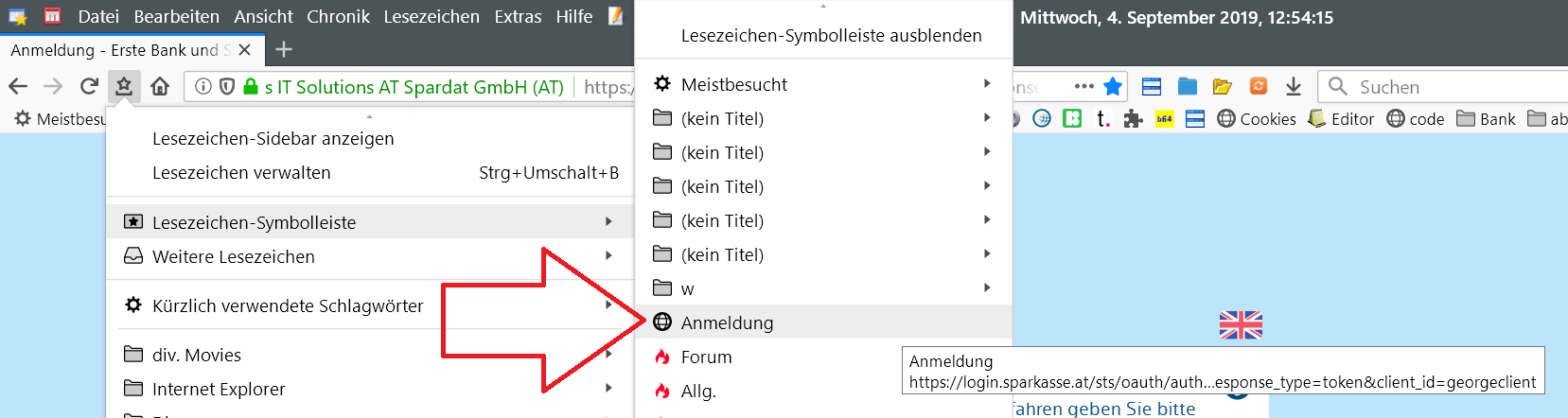Choose Lesezeichen-Symbolleiste ausblenden
The image size is (1568, 418).
pyautogui.click(x=831, y=36)
